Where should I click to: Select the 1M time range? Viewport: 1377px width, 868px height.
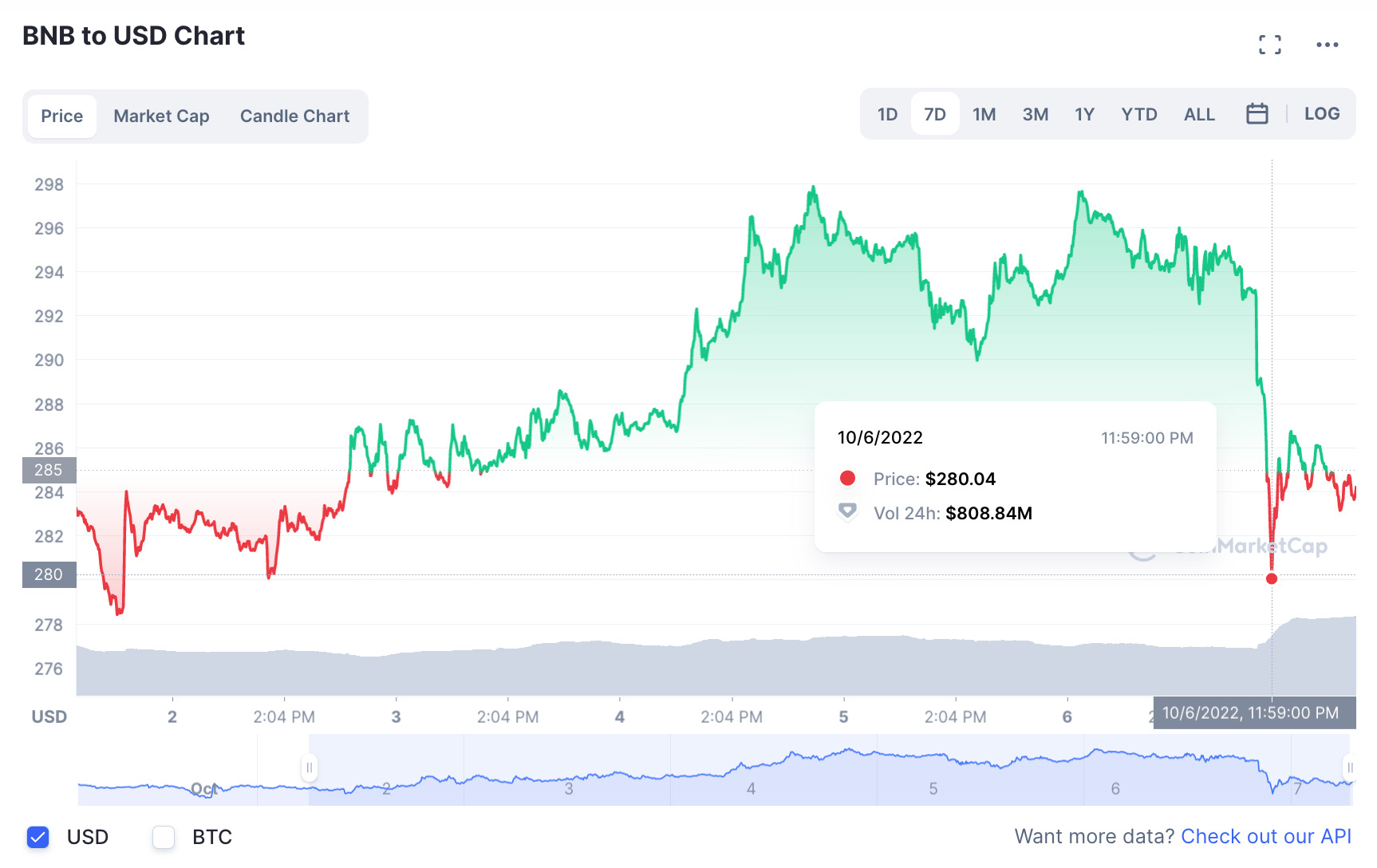coord(984,114)
